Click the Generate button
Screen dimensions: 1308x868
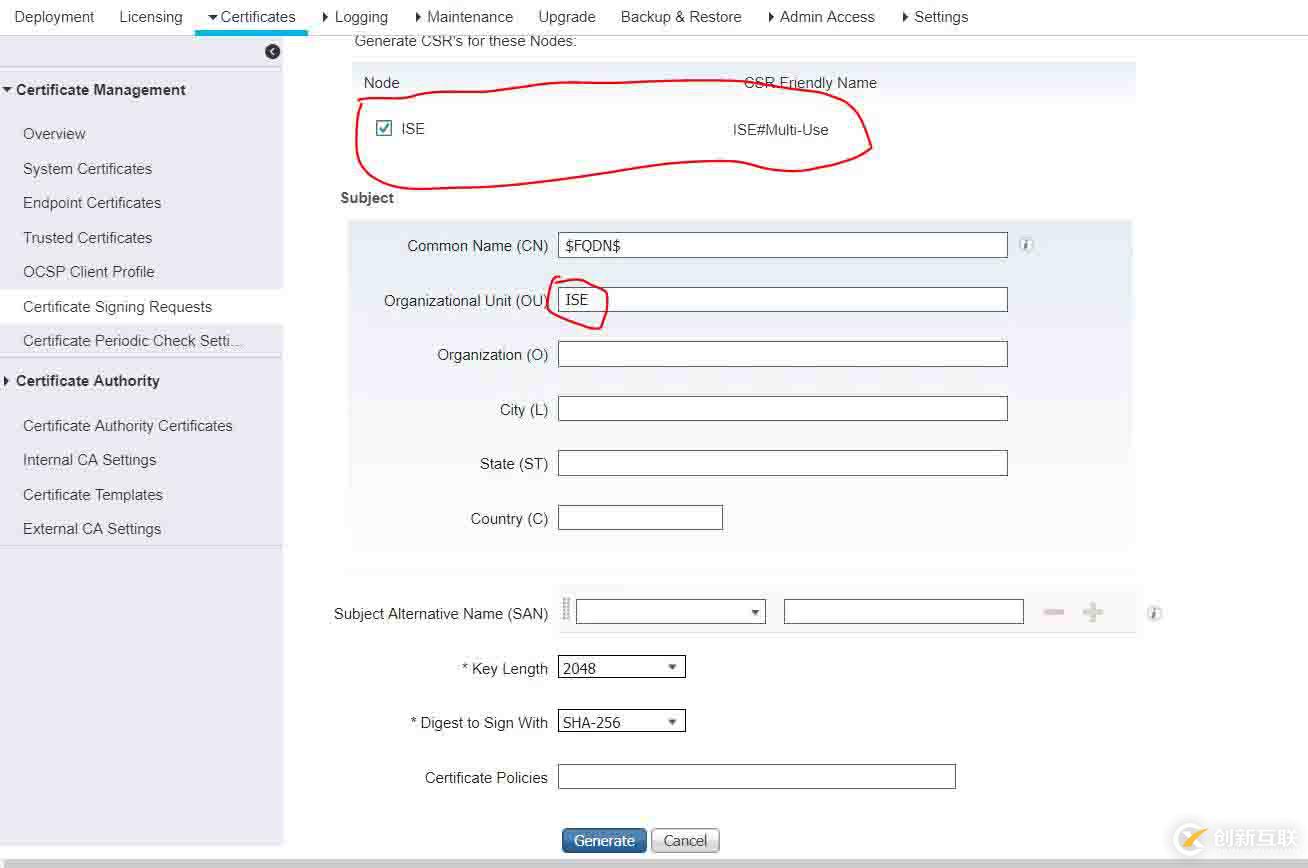tap(604, 841)
